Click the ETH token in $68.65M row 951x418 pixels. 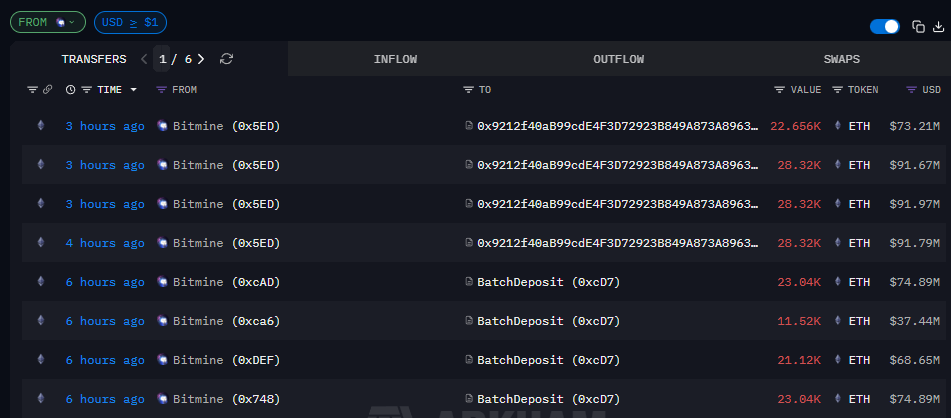coord(859,360)
